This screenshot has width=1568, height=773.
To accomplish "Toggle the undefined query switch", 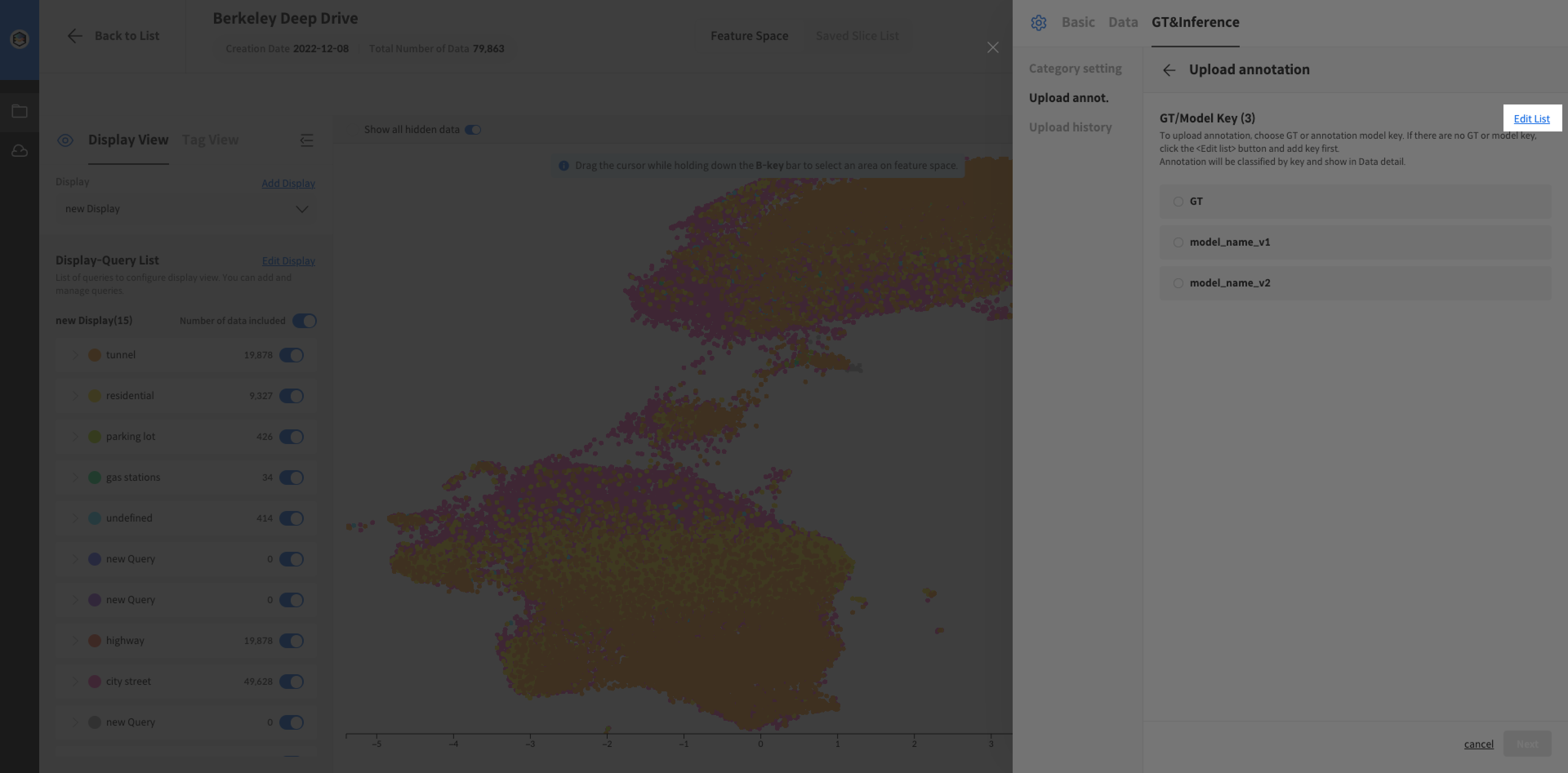I will (x=292, y=518).
